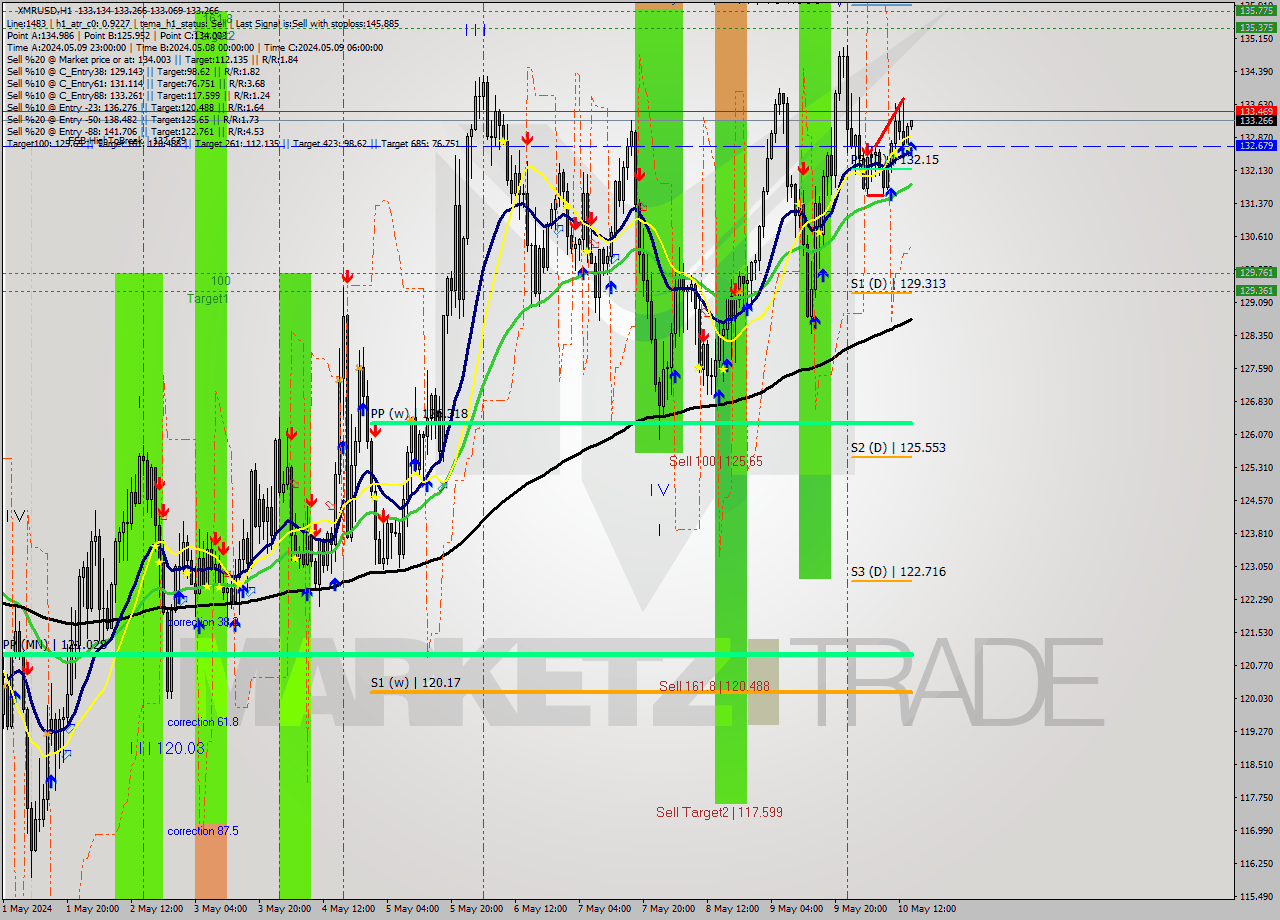Click the red 133.469 price tag on axis
This screenshot has width=1280, height=920.
click(x=1256, y=111)
